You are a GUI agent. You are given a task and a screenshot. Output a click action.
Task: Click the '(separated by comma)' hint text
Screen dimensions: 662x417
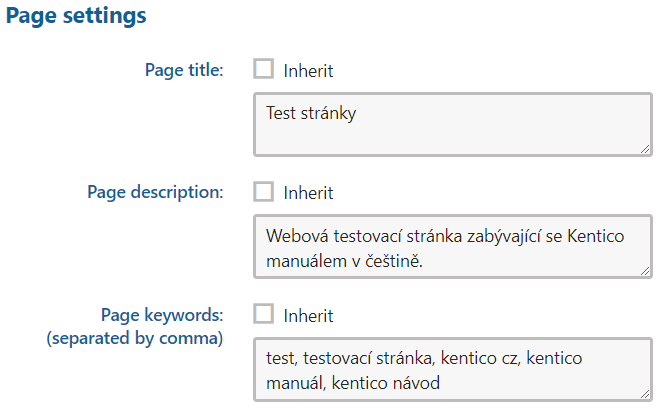135,337
